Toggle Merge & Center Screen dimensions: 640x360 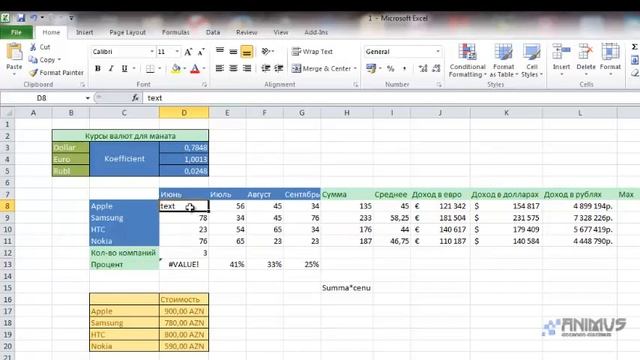(x=321, y=69)
